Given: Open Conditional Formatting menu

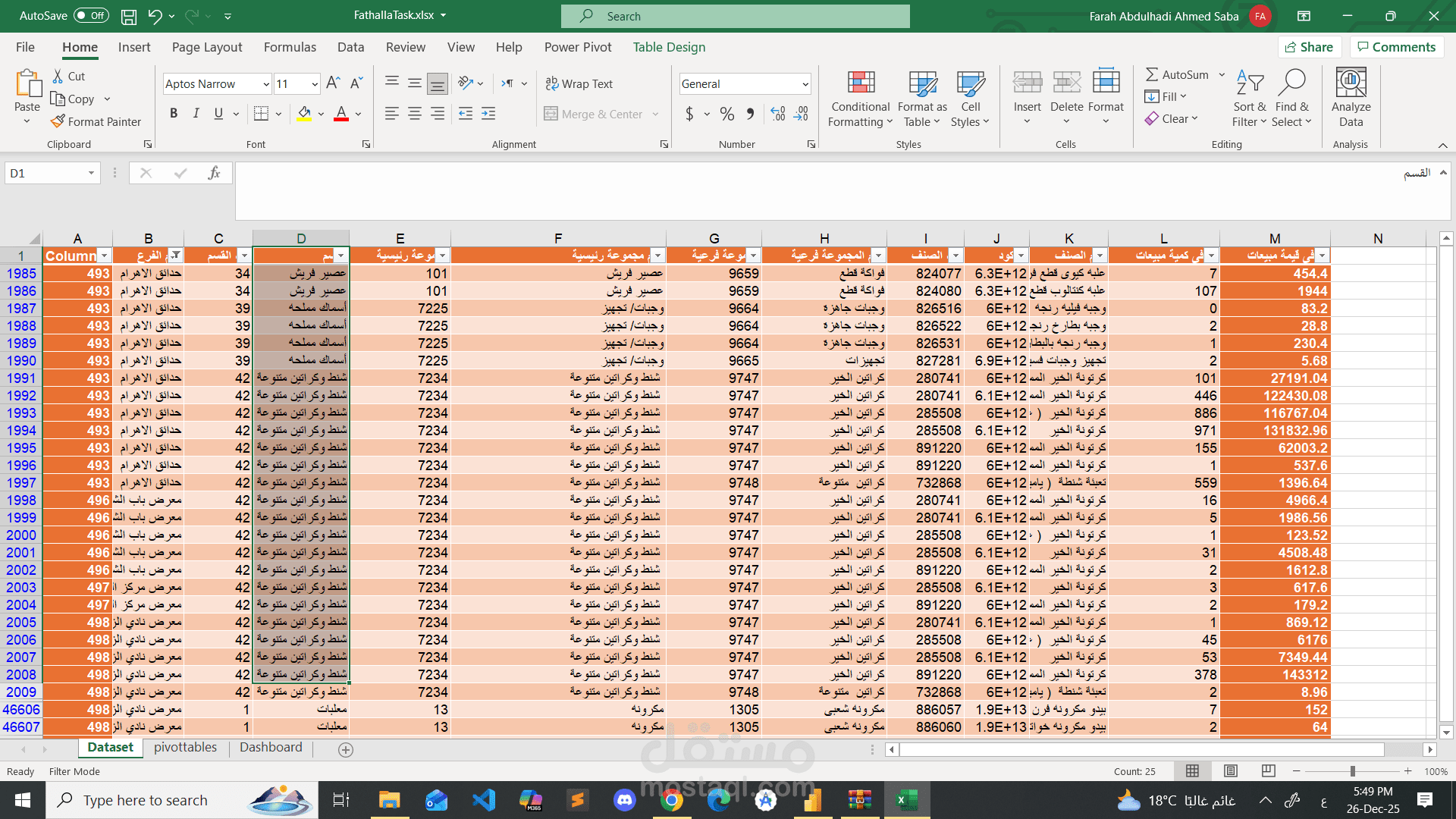Looking at the screenshot, I should [x=860, y=99].
